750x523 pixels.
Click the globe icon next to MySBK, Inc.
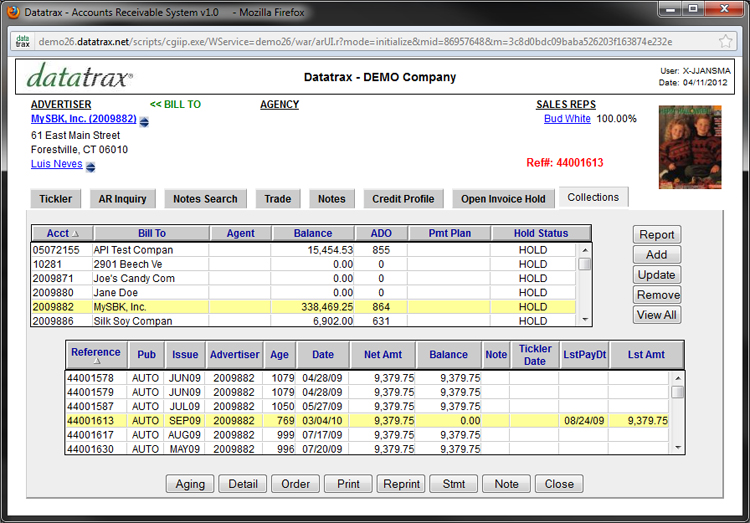point(144,122)
